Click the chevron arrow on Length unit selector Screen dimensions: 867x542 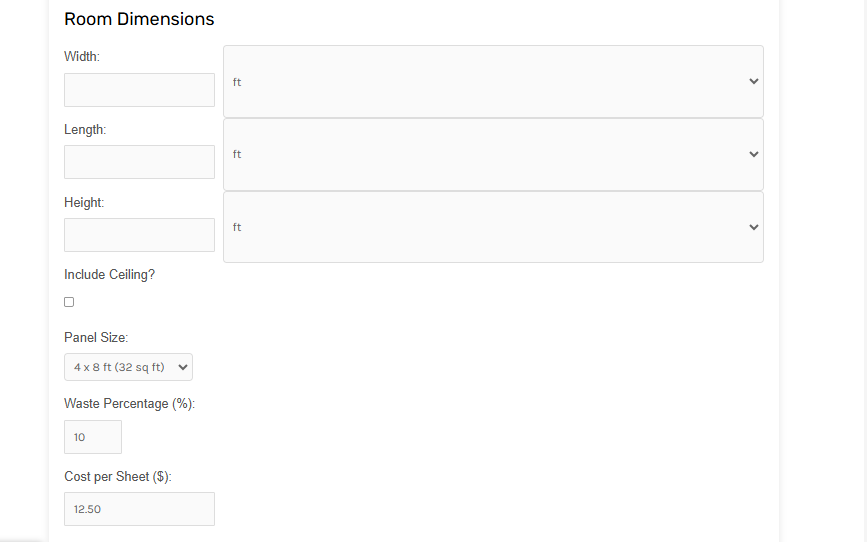coord(754,155)
